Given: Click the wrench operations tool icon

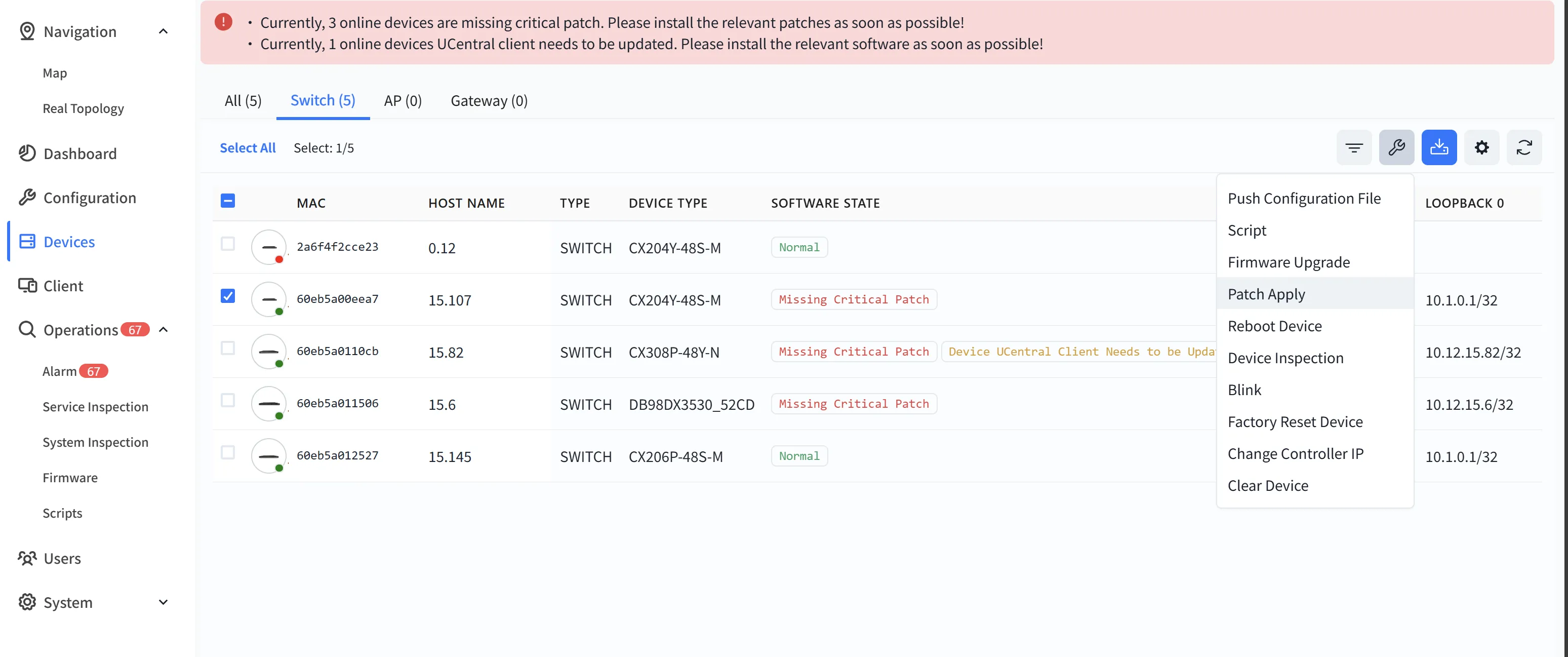Looking at the screenshot, I should [x=1396, y=147].
